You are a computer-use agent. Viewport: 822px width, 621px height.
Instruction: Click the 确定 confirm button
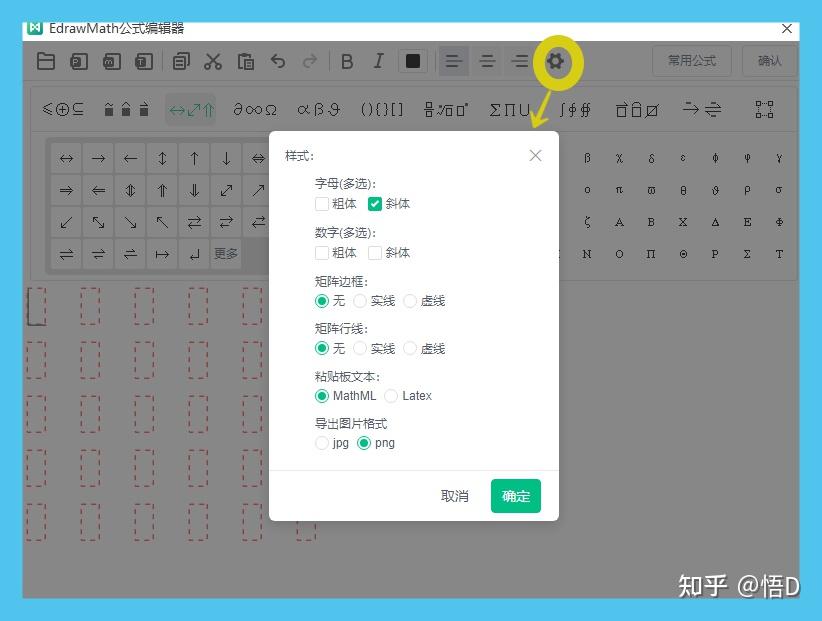tap(516, 496)
